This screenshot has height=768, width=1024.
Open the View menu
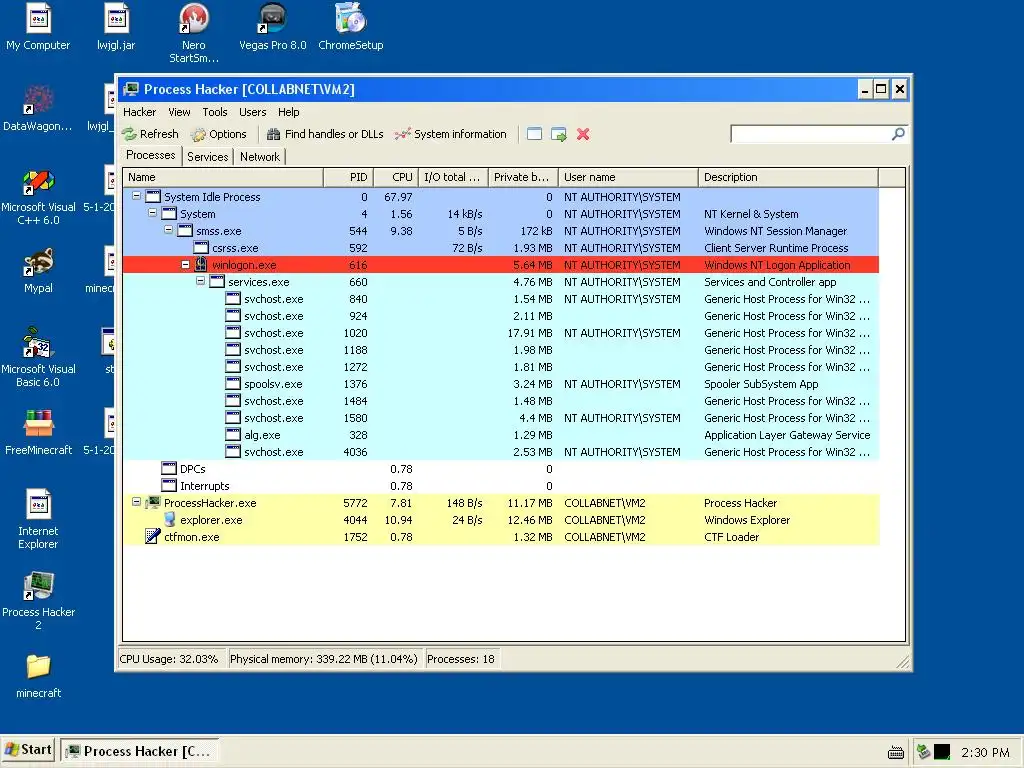click(x=179, y=112)
